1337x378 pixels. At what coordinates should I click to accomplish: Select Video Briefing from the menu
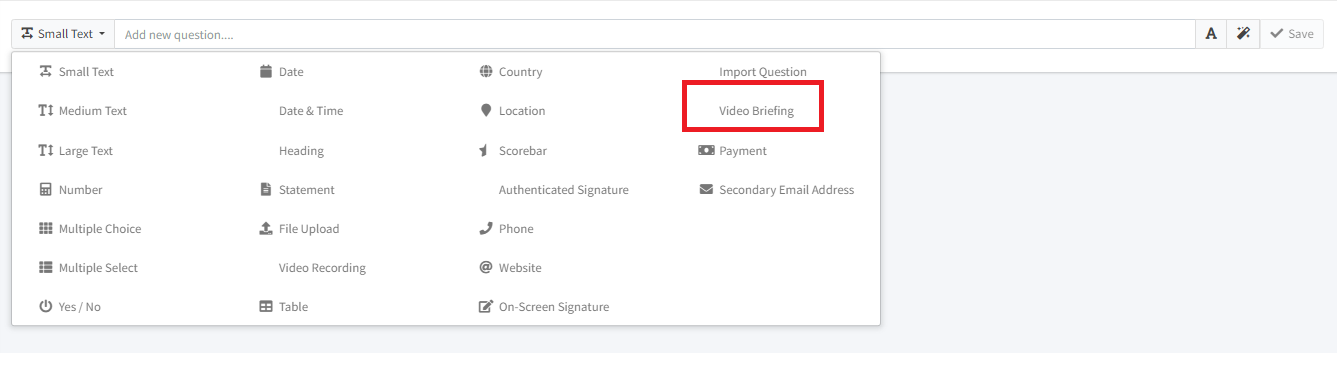coord(756,111)
